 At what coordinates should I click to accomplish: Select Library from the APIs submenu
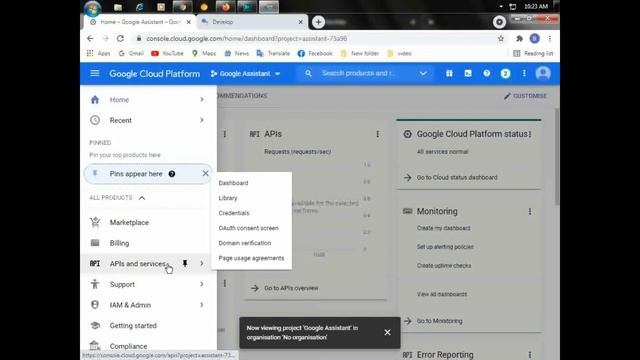click(x=228, y=198)
